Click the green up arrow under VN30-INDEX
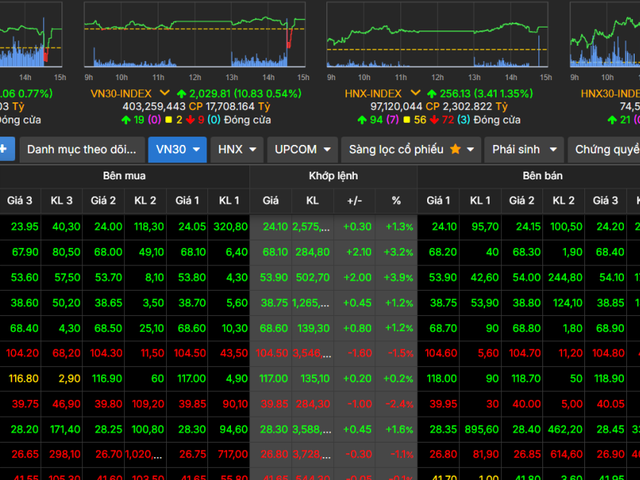The width and height of the screenshot is (640, 480). [126, 120]
